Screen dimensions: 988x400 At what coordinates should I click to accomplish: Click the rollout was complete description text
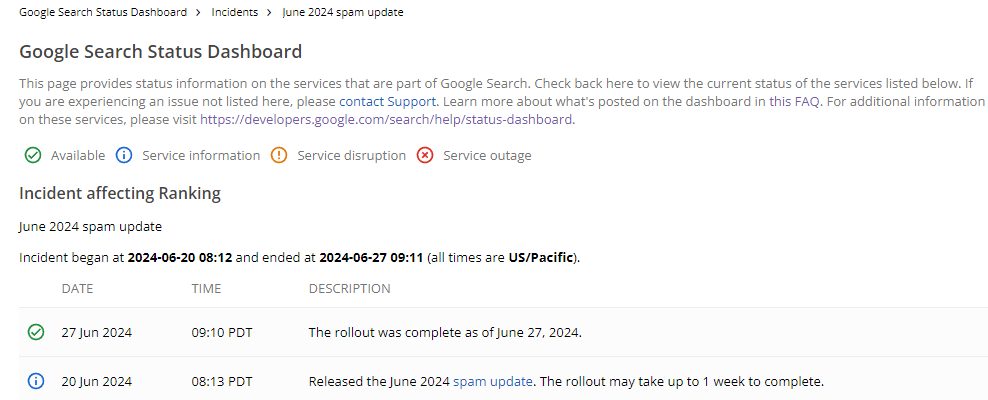tap(444, 333)
